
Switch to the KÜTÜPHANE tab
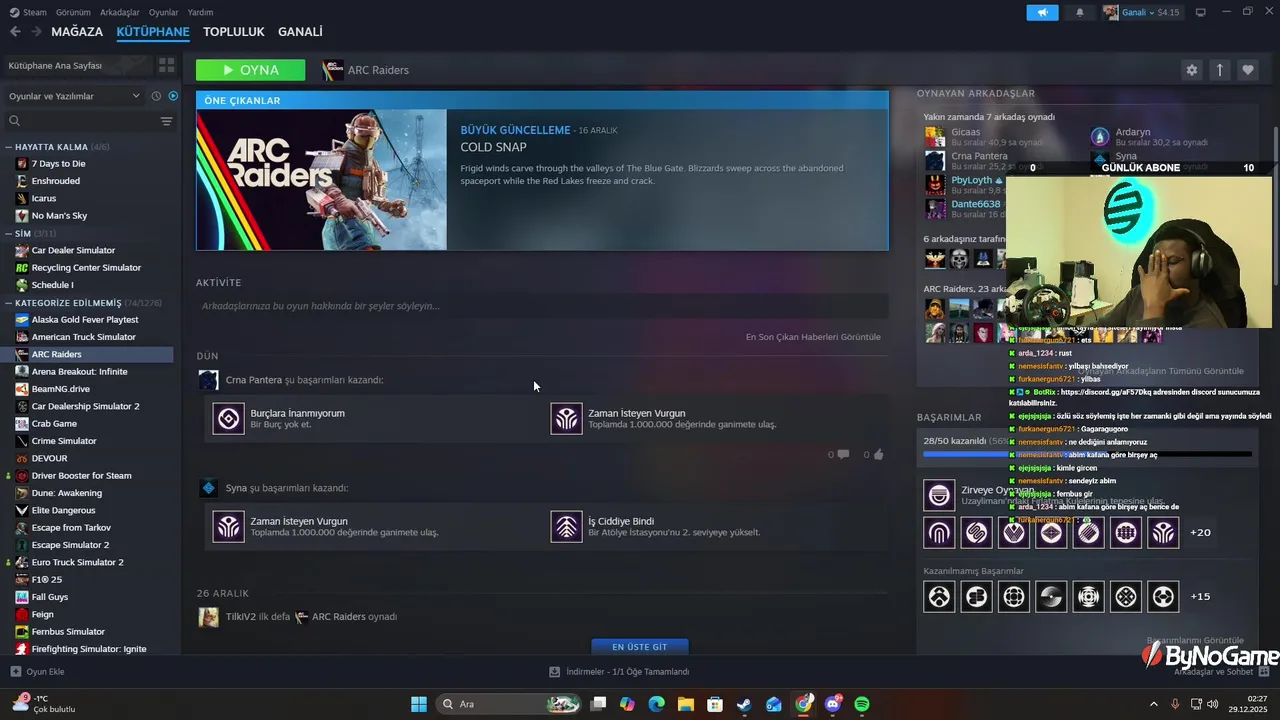pos(153,32)
